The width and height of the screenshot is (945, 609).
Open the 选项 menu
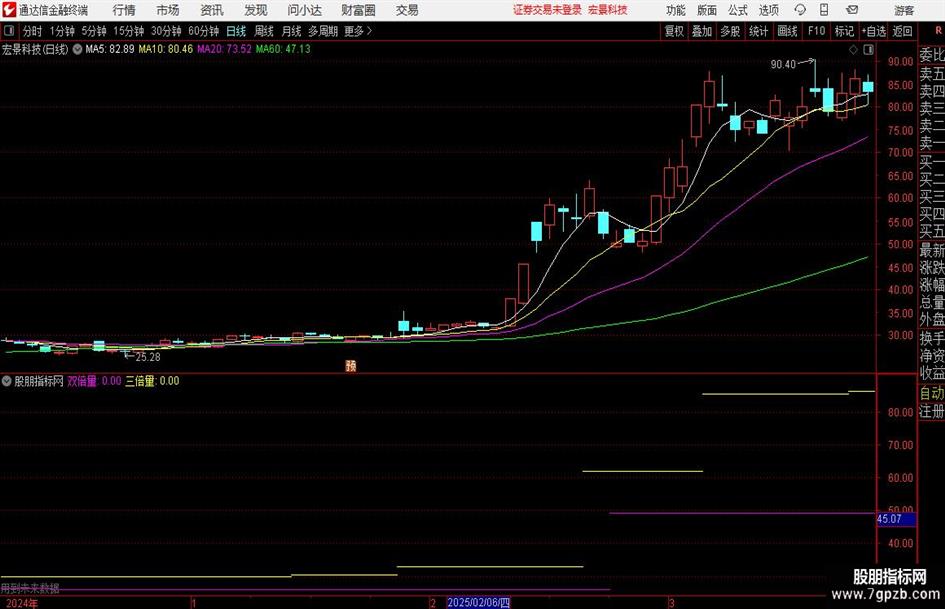pos(768,10)
